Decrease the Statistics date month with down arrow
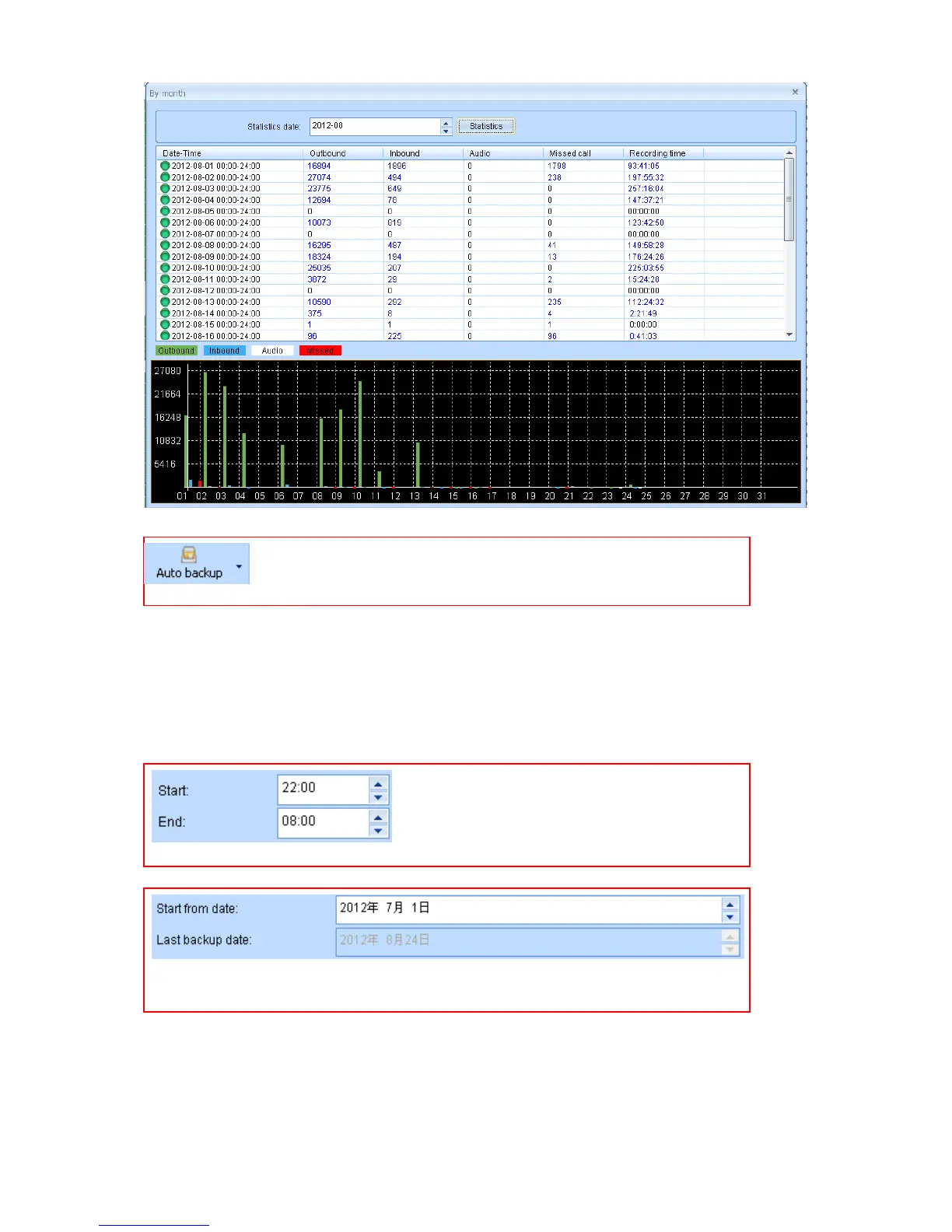952x1232 pixels. (446, 131)
